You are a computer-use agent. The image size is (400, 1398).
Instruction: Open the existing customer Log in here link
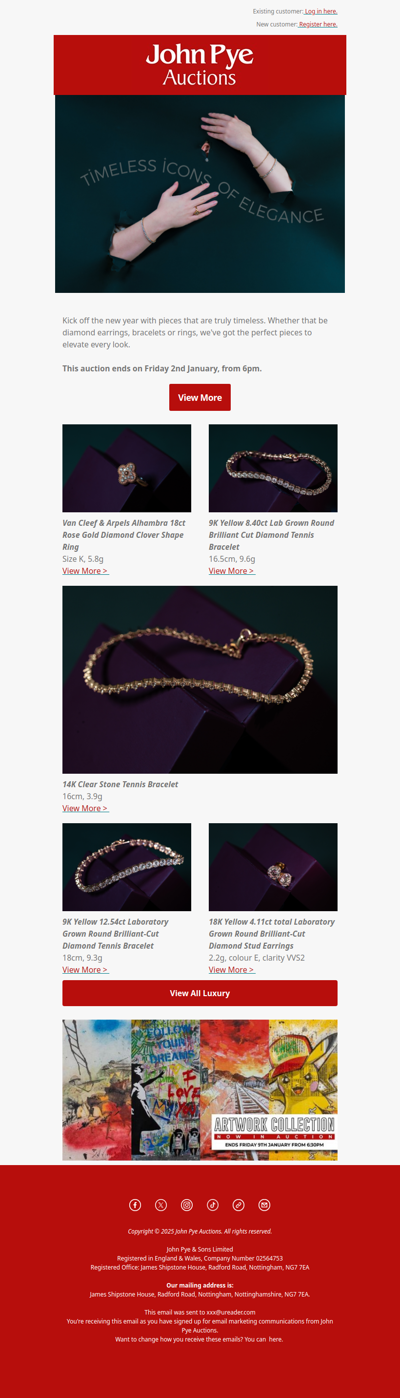(x=321, y=11)
